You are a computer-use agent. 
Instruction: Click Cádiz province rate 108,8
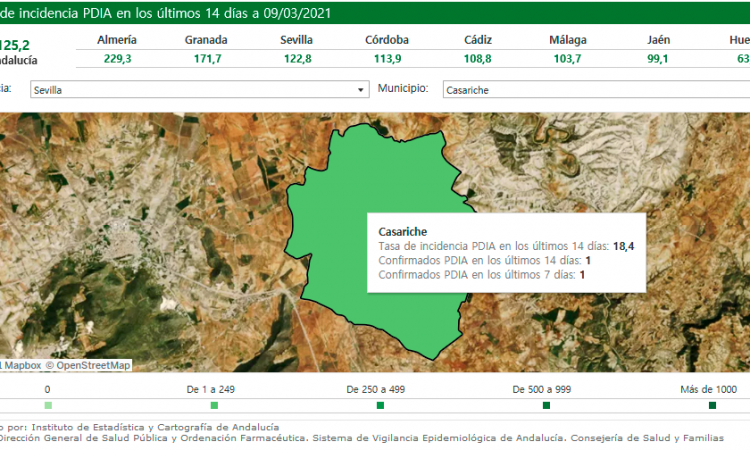tap(478, 59)
